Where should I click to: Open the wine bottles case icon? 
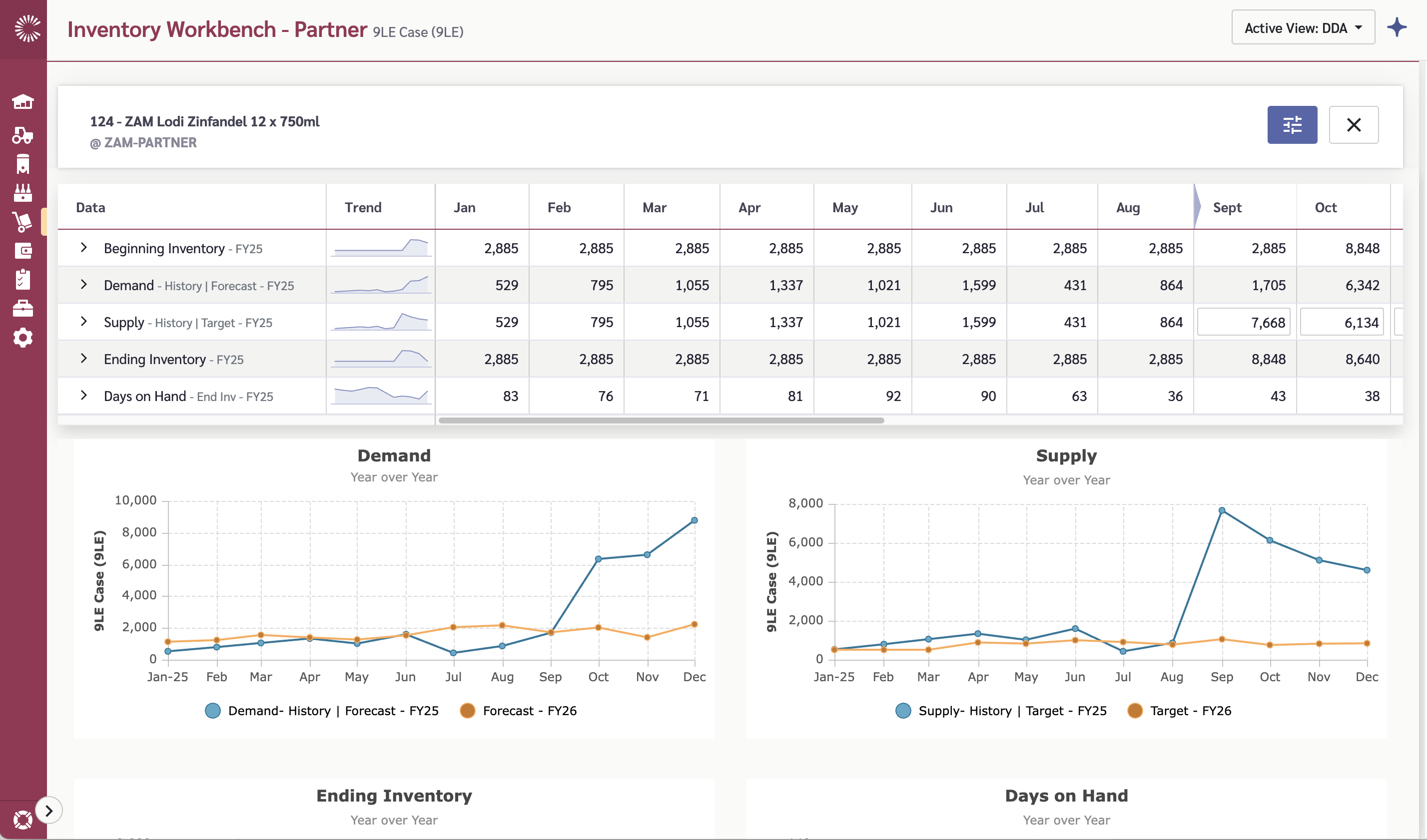pos(22,192)
